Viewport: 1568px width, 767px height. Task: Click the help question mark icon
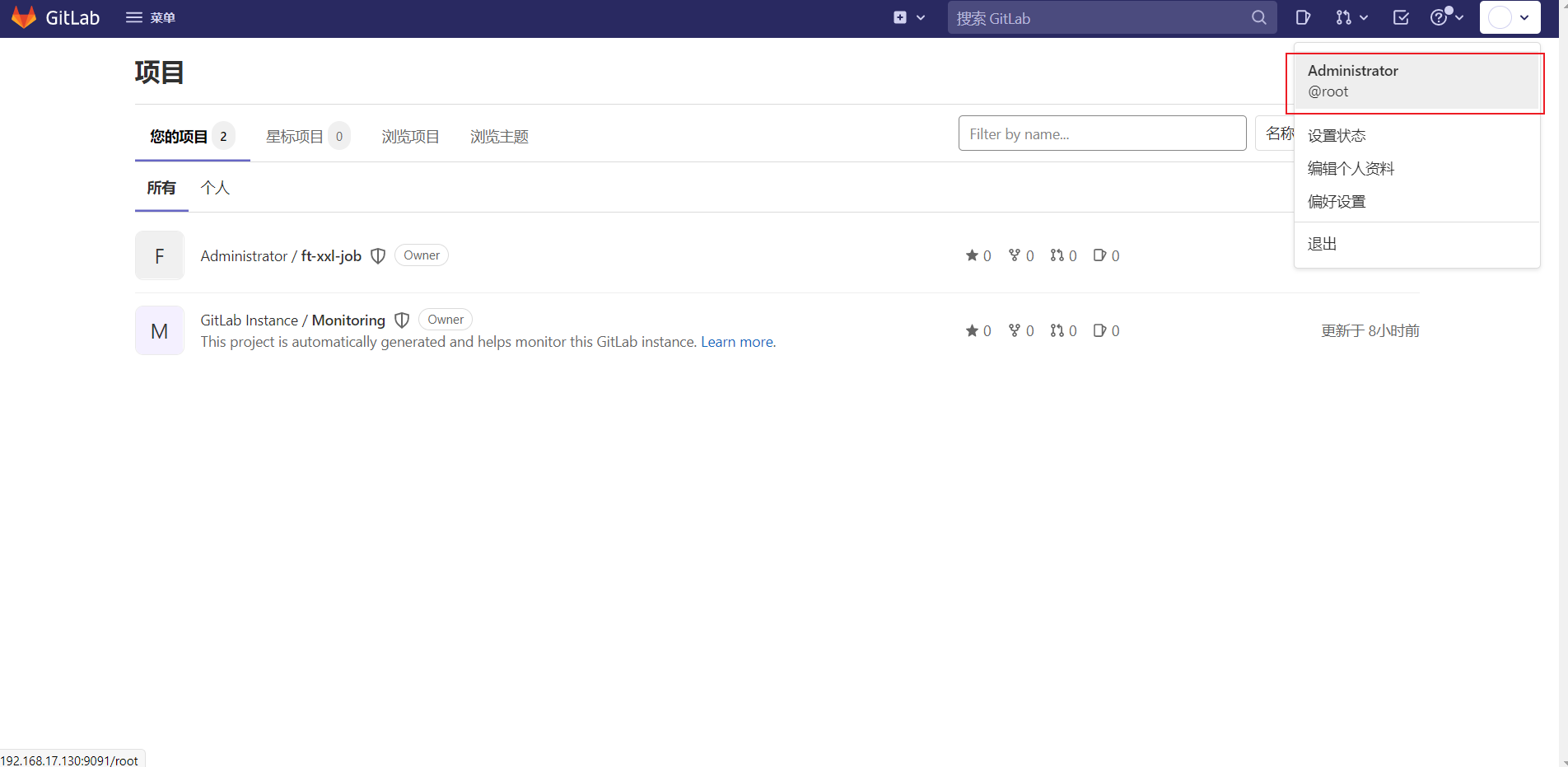pyautogui.click(x=1440, y=17)
